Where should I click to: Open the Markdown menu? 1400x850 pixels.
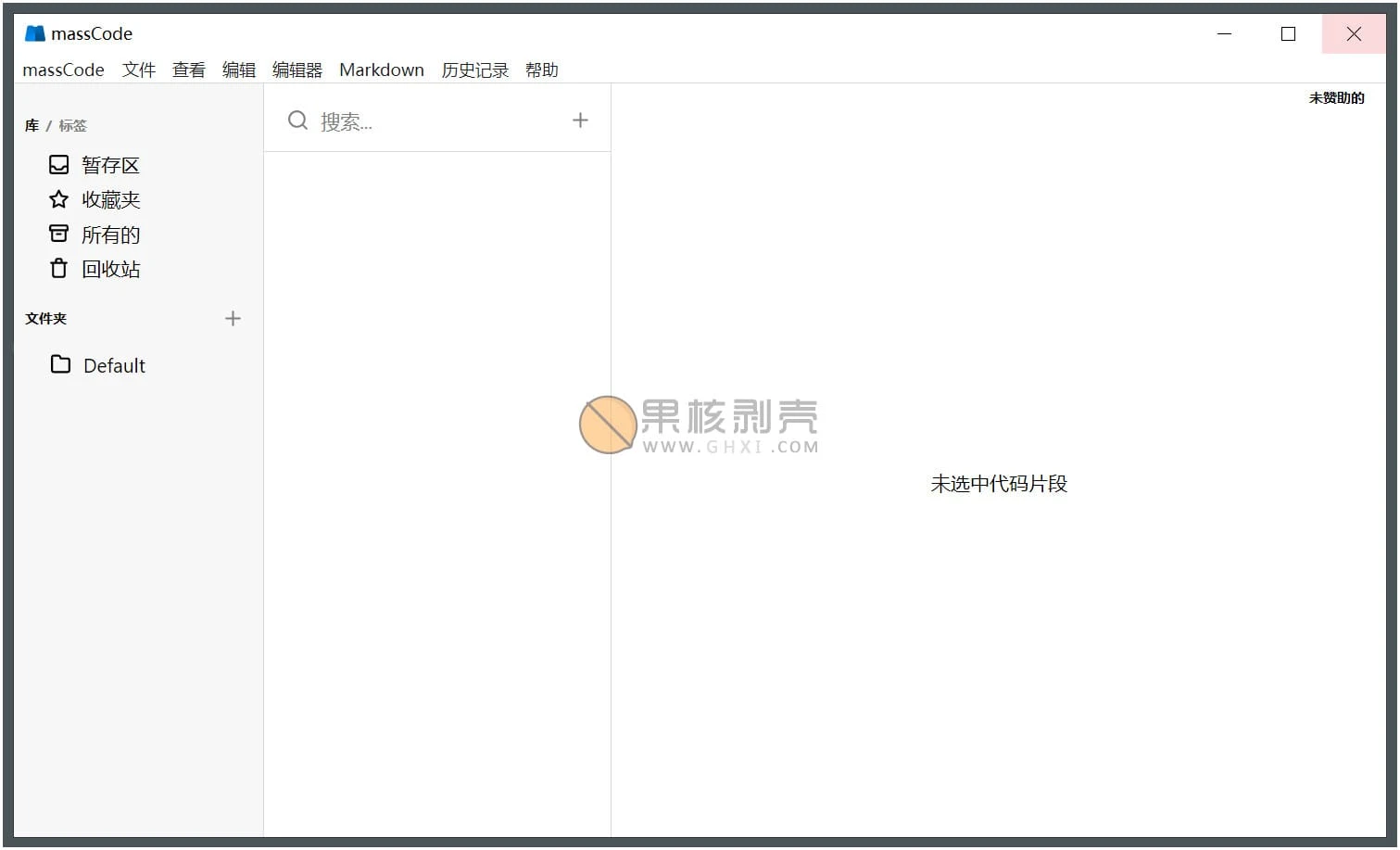(381, 69)
